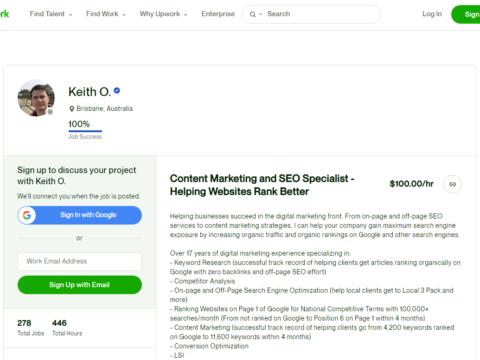This screenshot has height=360, width=480.
Task: Click the 'Sign up to discuss your project' heading
Action: pos(77,176)
